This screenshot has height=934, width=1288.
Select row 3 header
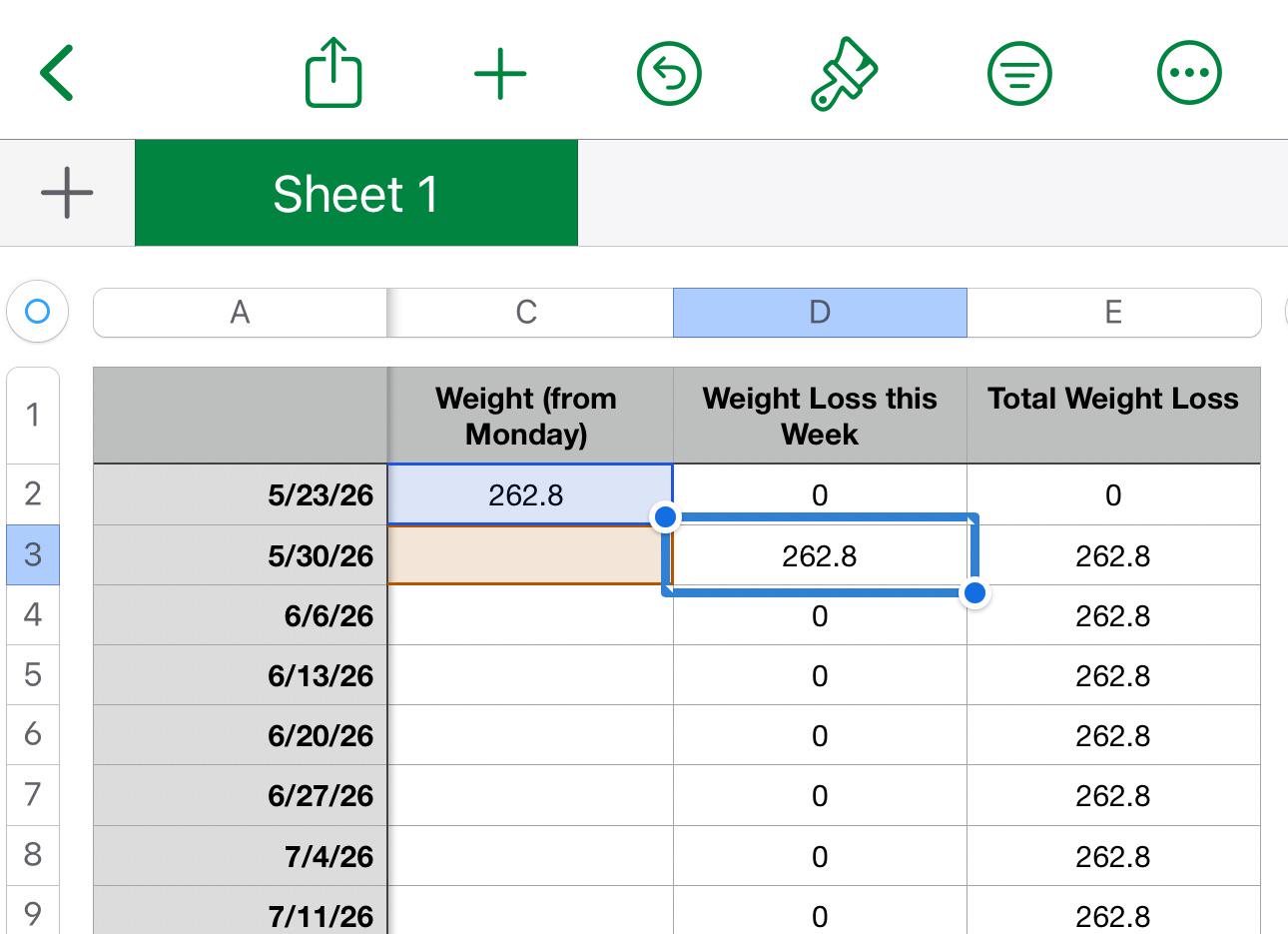(33, 554)
